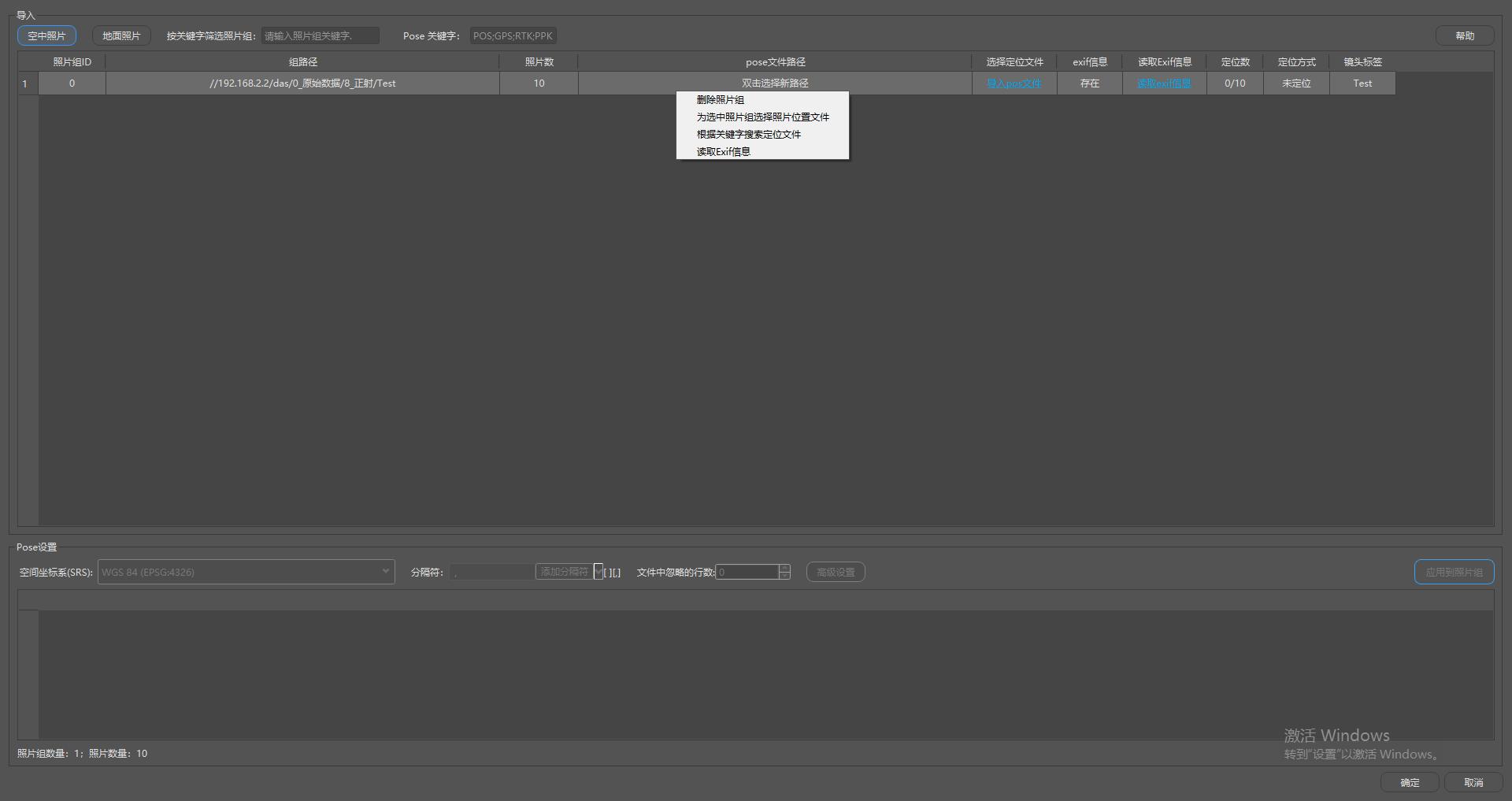Image resolution: width=1512 pixels, height=801 pixels.
Task: Confirm with the 确定 button
Action: [x=1410, y=782]
